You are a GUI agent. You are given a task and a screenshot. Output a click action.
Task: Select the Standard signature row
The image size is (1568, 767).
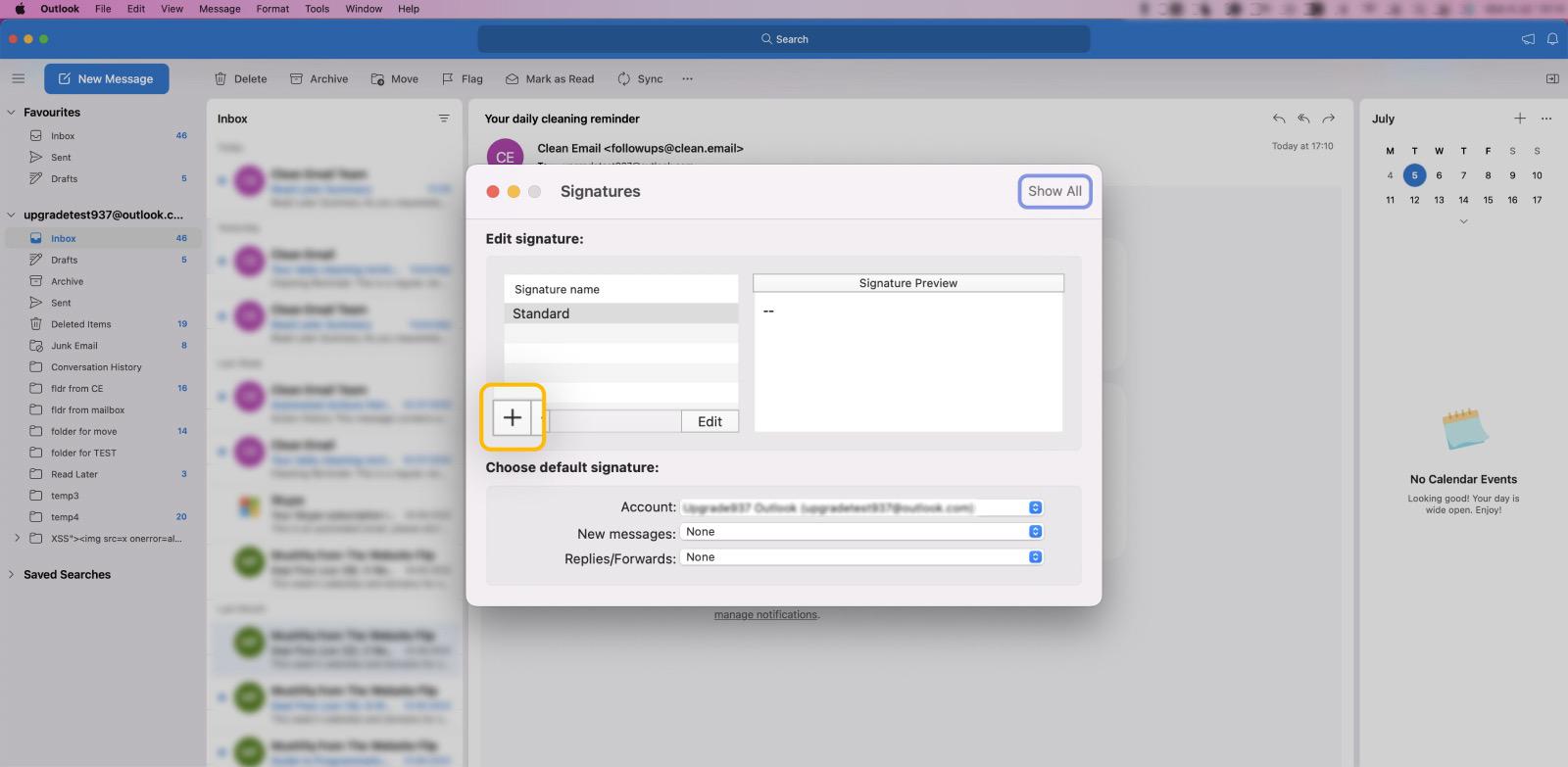pyautogui.click(x=621, y=313)
